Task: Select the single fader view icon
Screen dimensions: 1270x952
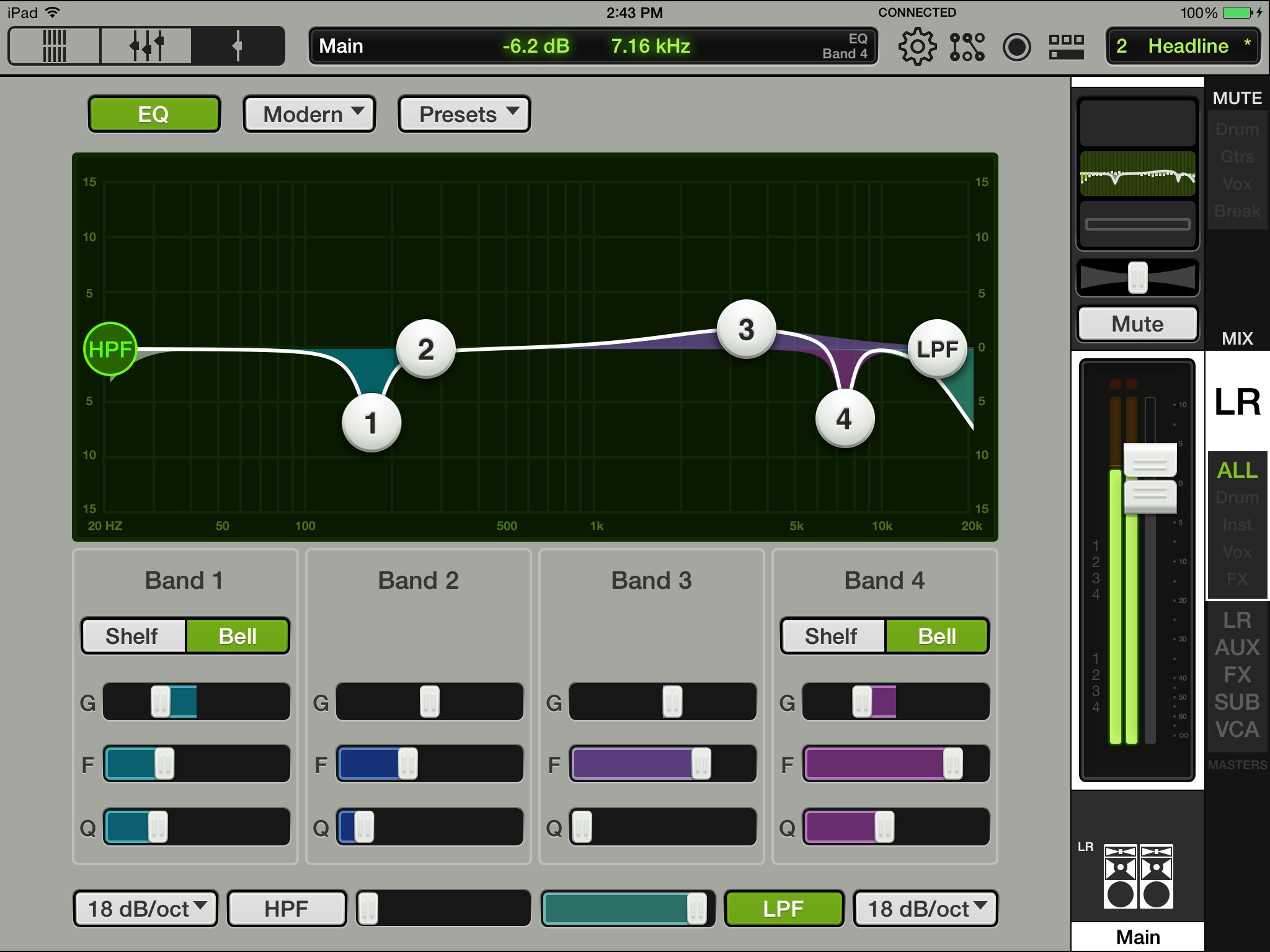Action: pos(238,46)
